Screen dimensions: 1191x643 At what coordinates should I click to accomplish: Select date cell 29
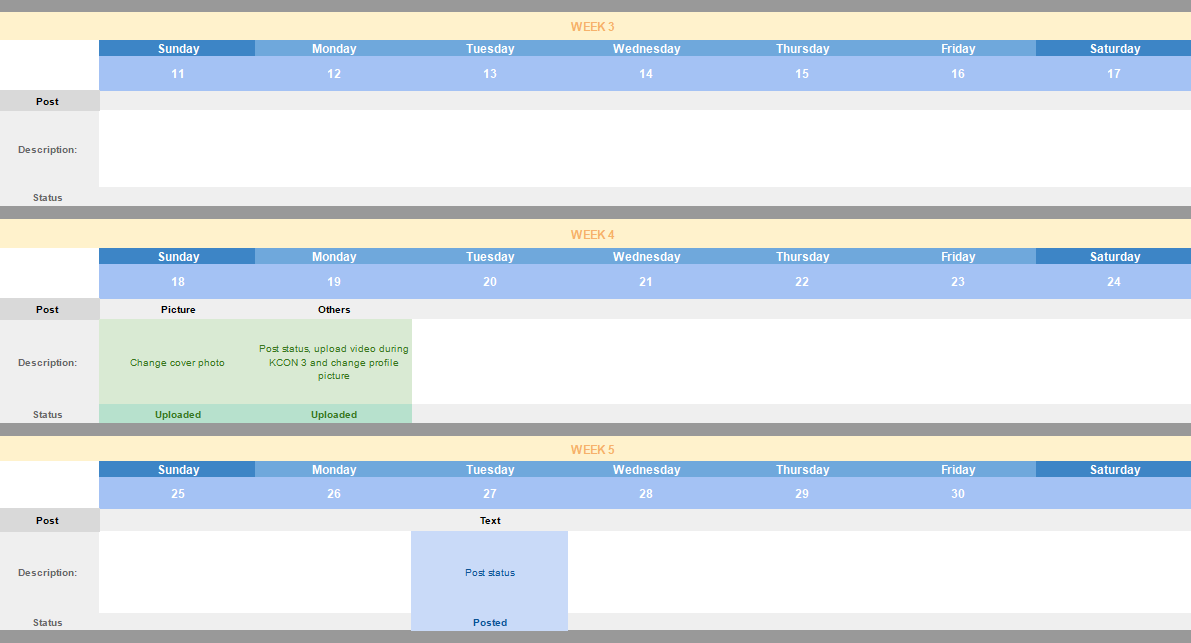tap(802, 493)
